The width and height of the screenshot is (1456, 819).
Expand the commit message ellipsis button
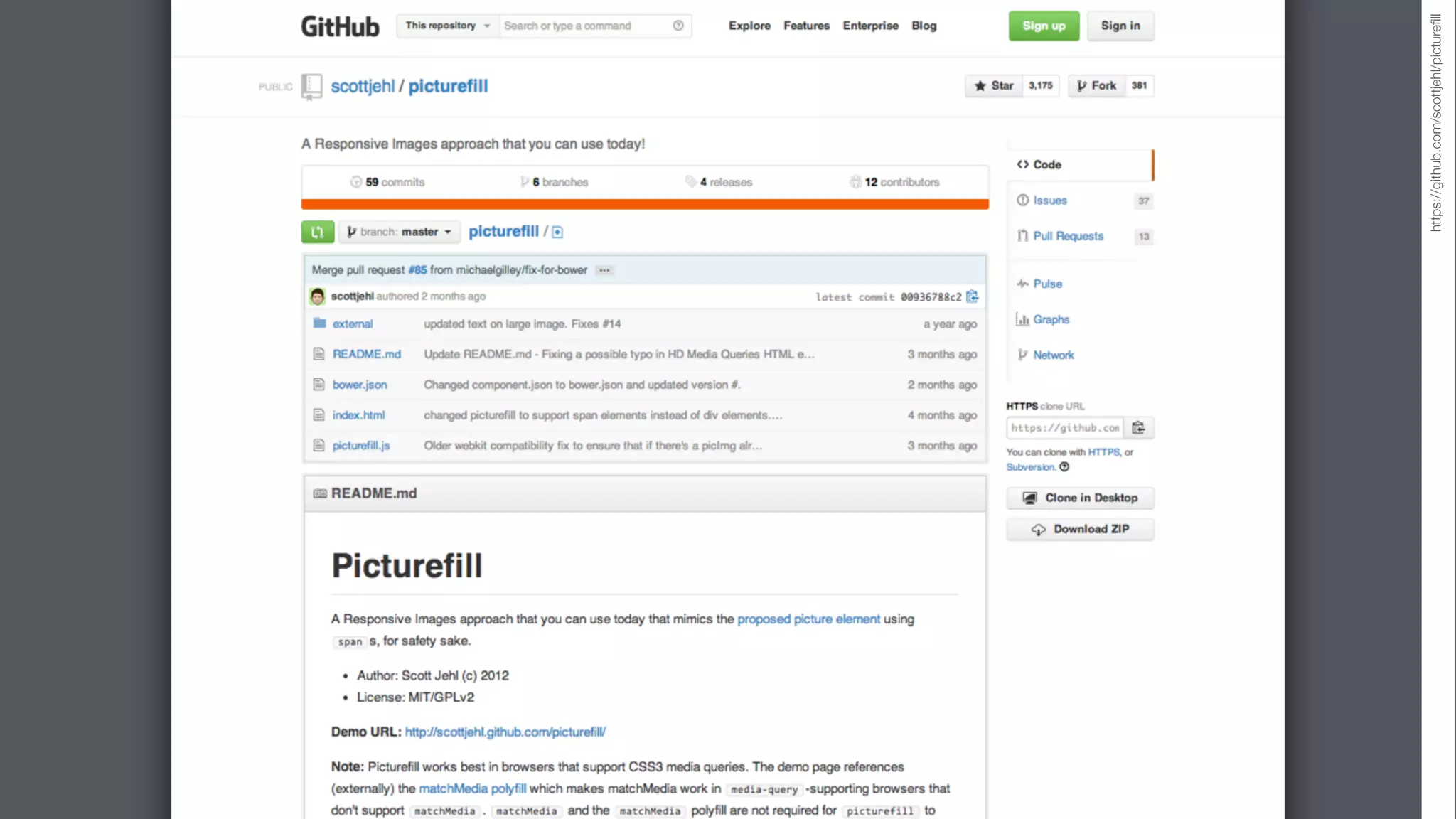[604, 270]
